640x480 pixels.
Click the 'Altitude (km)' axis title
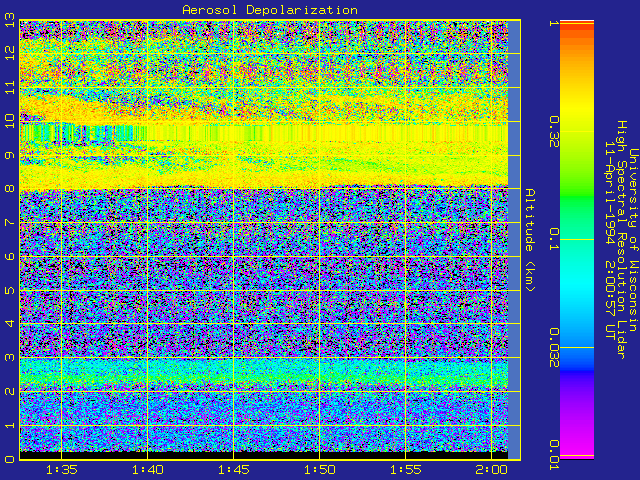tap(529, 240)
